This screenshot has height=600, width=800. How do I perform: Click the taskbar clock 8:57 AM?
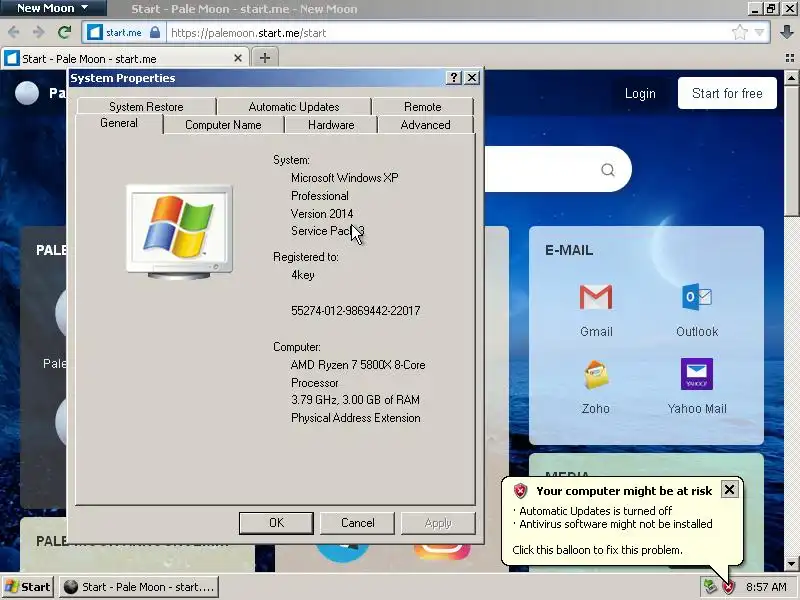coord(766,587)
